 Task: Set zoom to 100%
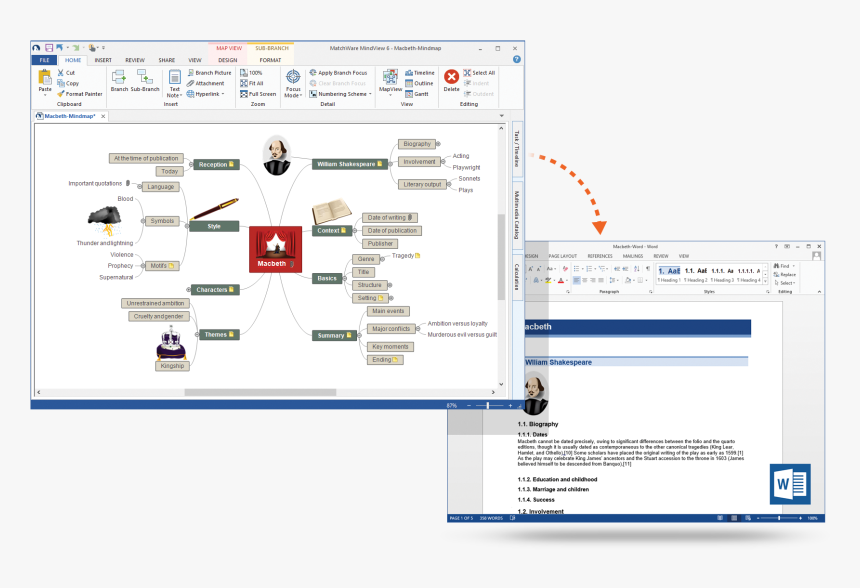tap(251, 72)
